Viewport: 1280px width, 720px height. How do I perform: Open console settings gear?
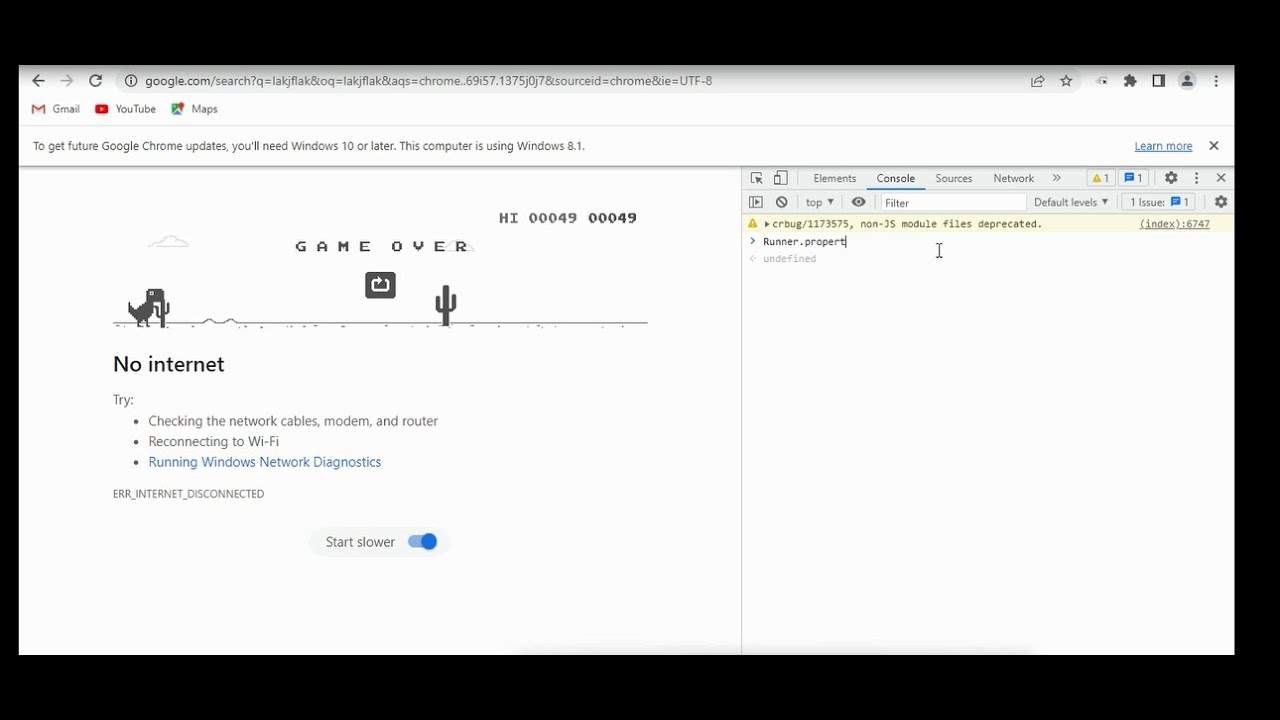pyautogui.click(x=1221, y=202)
